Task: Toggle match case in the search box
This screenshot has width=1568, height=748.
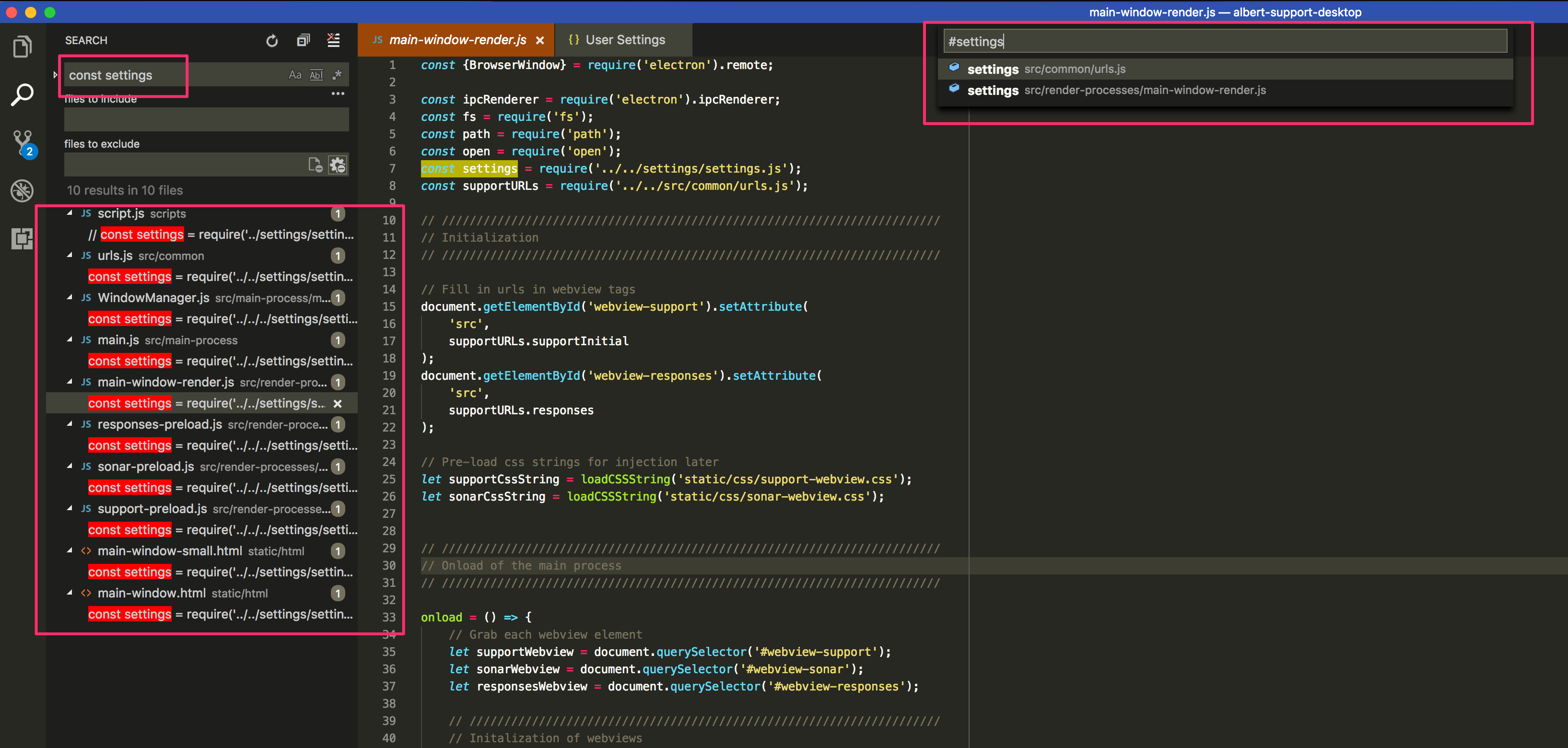Action: click(295, 74)
